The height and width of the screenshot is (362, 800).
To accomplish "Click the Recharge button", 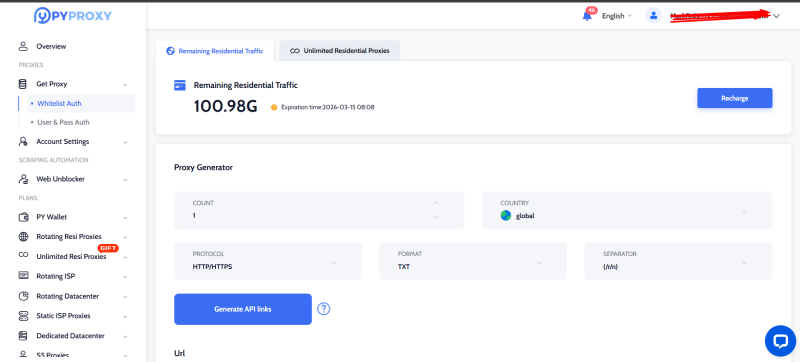I will point(735,98).
